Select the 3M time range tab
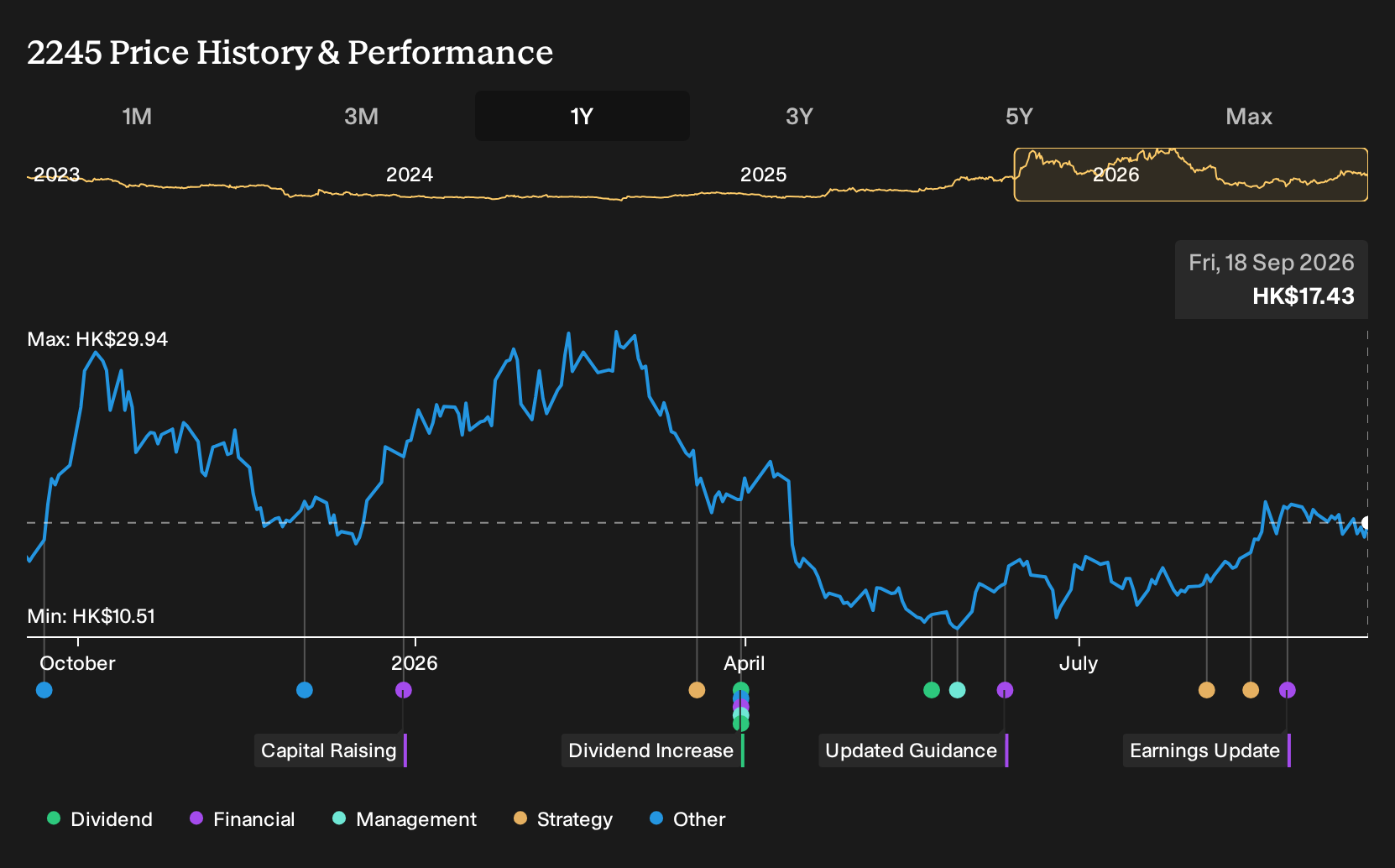Viewport: 1395px width, 868px height. tap(361, 116)
